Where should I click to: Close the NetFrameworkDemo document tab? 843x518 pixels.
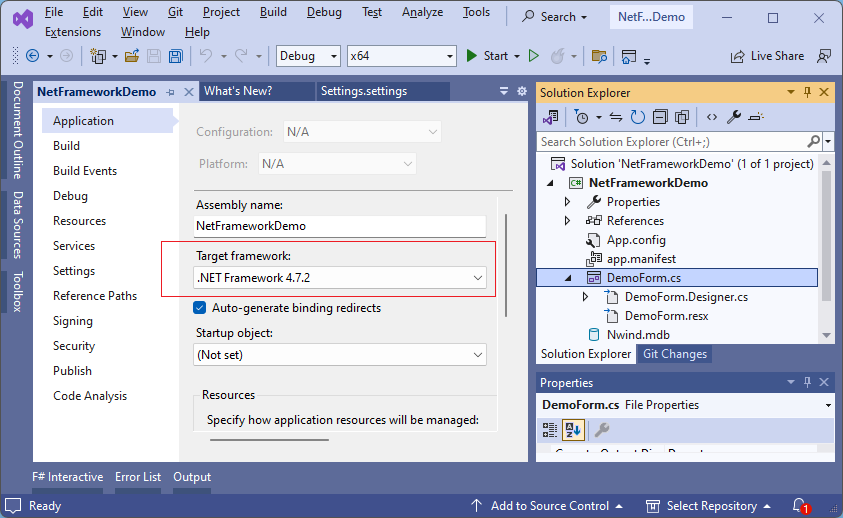189,93
